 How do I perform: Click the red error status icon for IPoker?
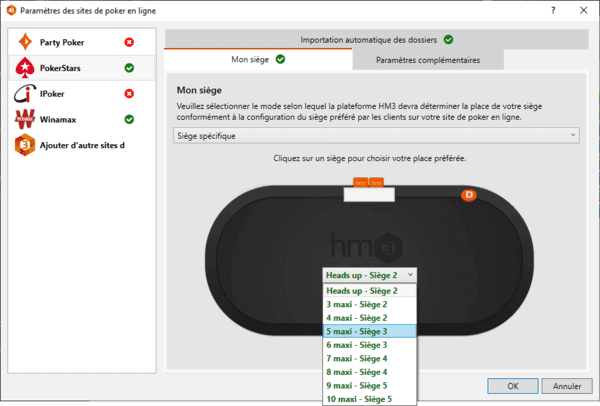(129, 94)
